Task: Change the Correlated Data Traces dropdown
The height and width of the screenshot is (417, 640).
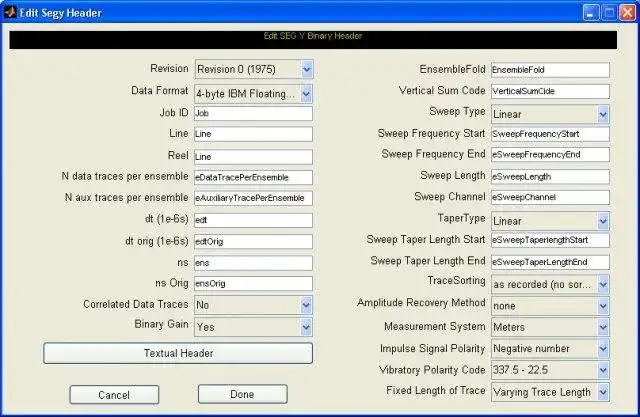Action: tap(253, 305)
